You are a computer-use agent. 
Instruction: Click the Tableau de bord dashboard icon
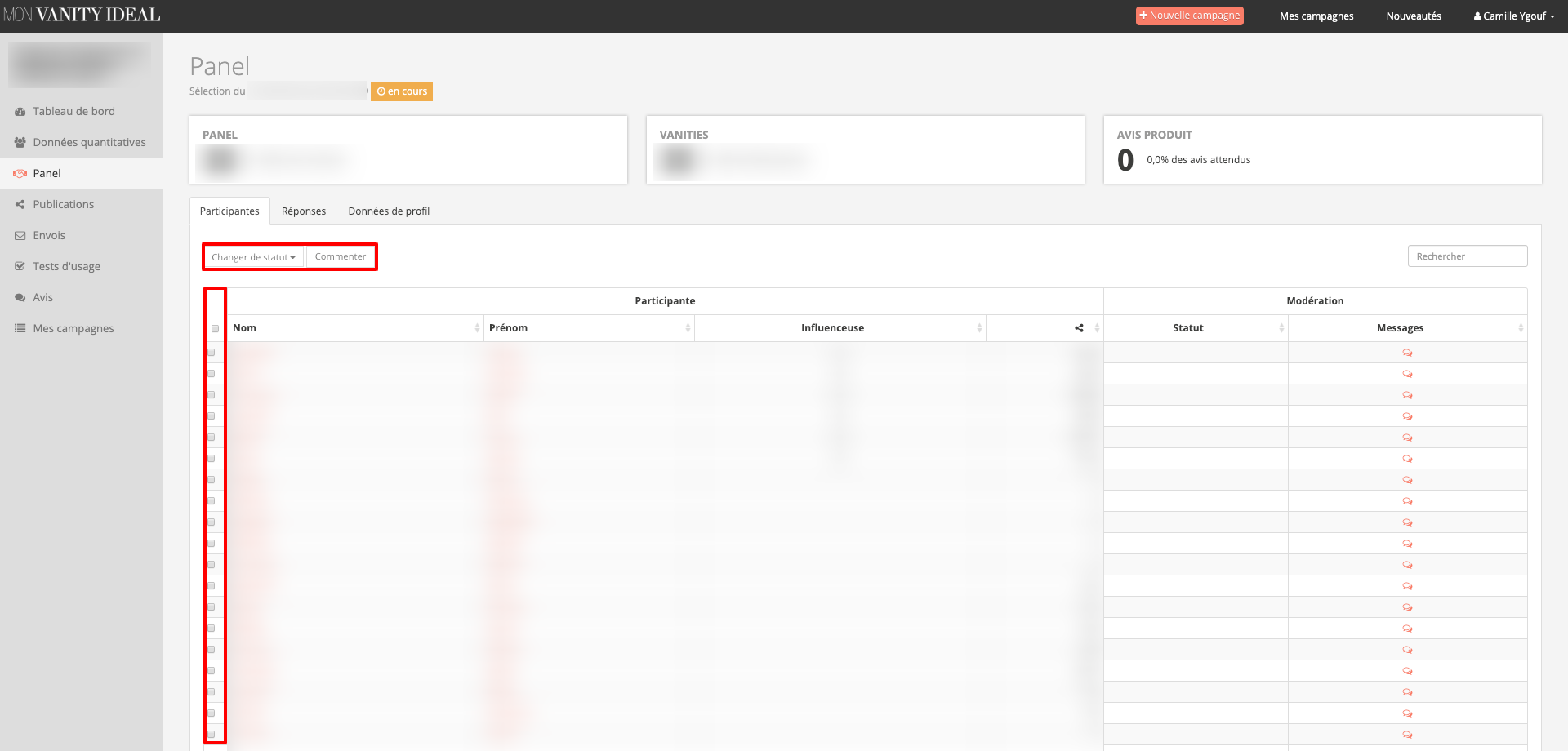coord(20,112)
